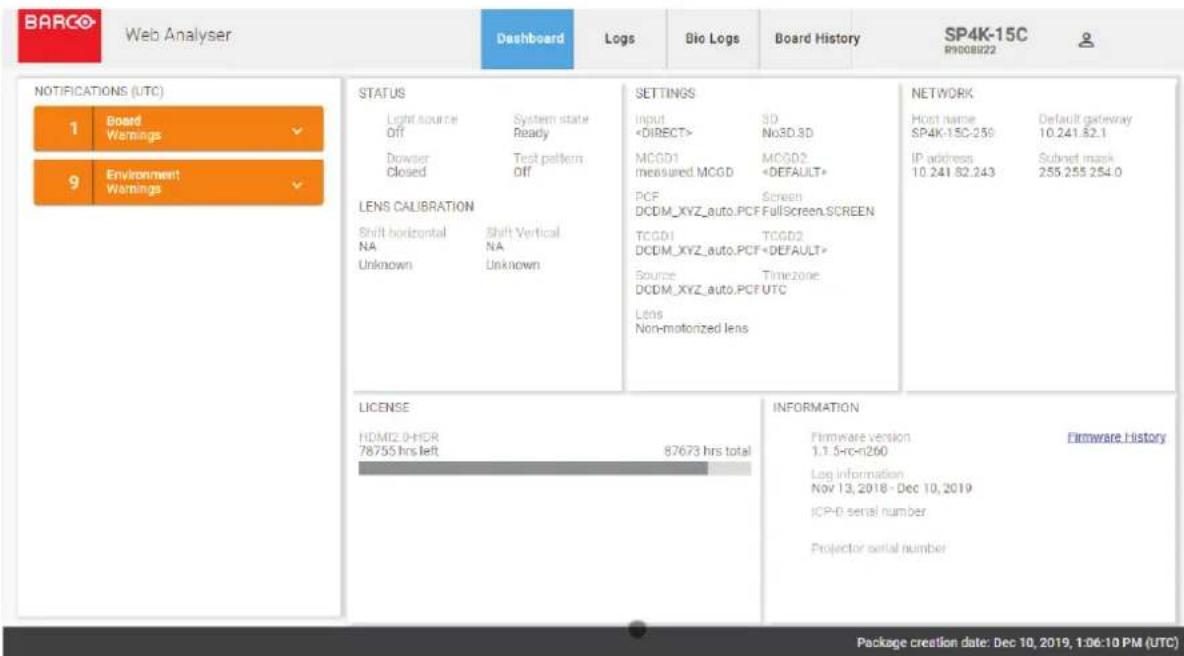
Task: Open the Logs tab
Action: (x=619, y=38)
